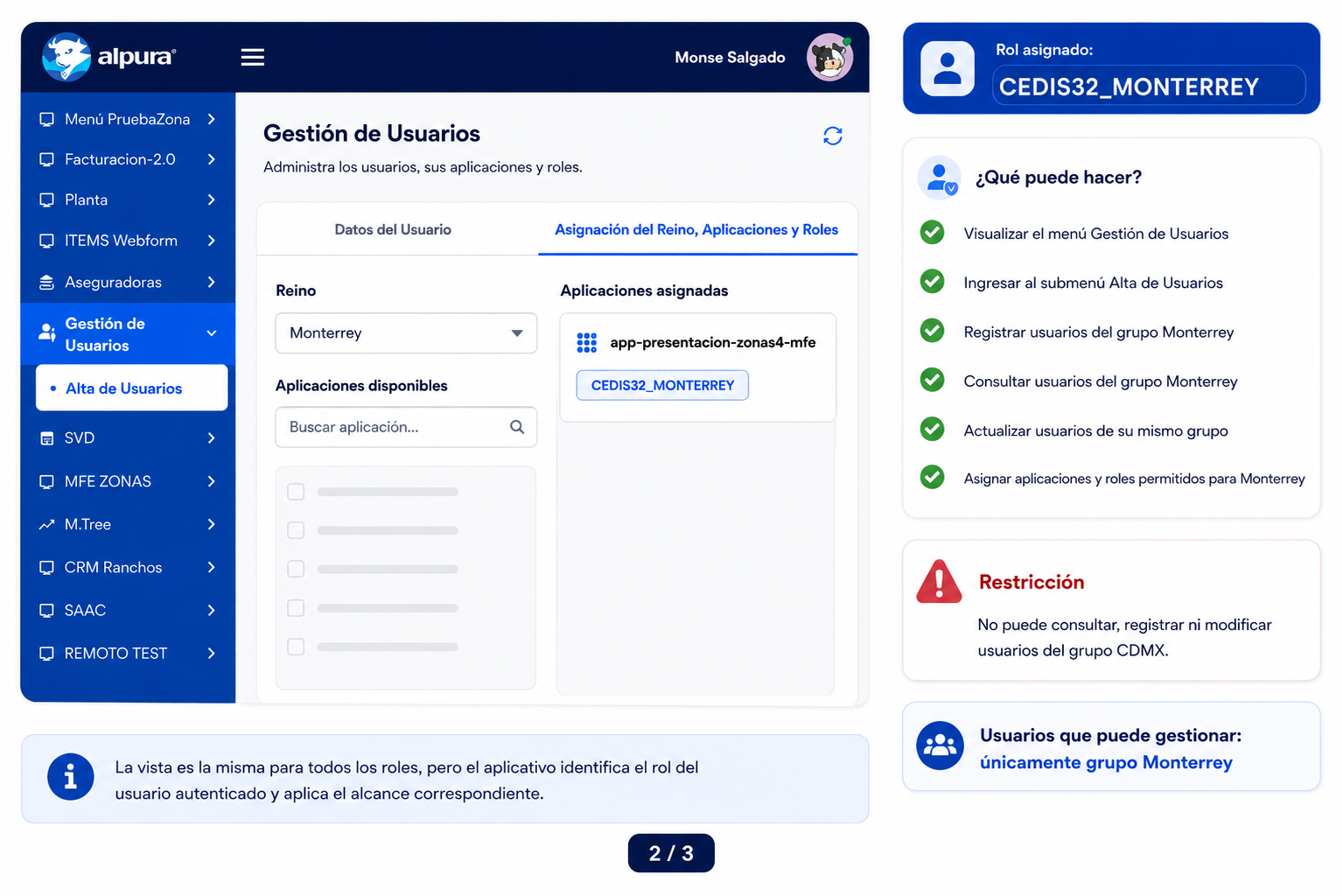Click the monitor icon next to Planta
Image resolution: width=1343 pixels, height=896 pixels.
[47, 199]
